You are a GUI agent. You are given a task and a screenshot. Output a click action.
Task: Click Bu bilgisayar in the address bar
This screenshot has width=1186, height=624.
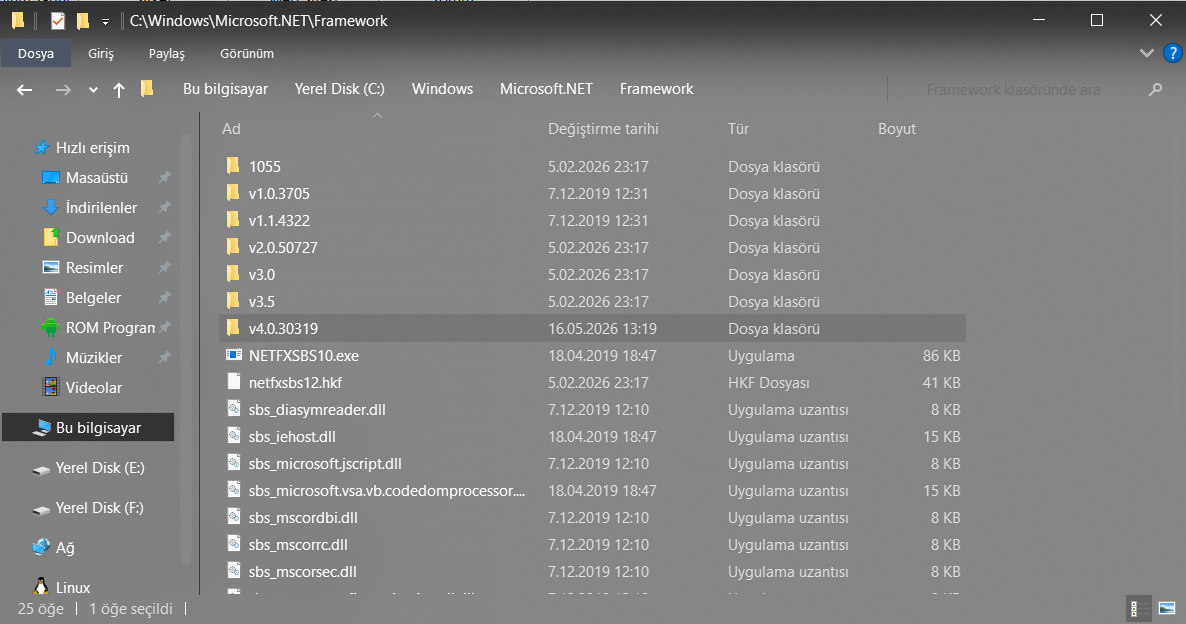(225, 88)
